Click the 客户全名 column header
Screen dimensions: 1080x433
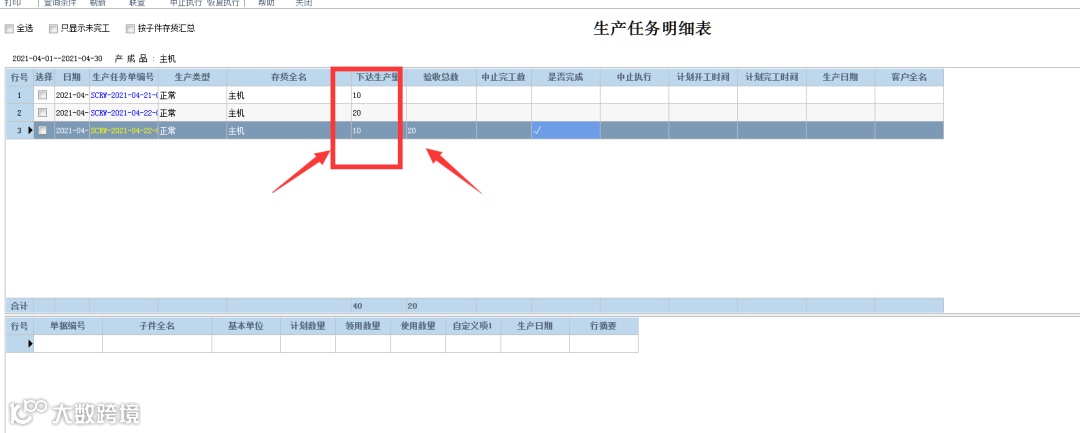coord(909,77)
